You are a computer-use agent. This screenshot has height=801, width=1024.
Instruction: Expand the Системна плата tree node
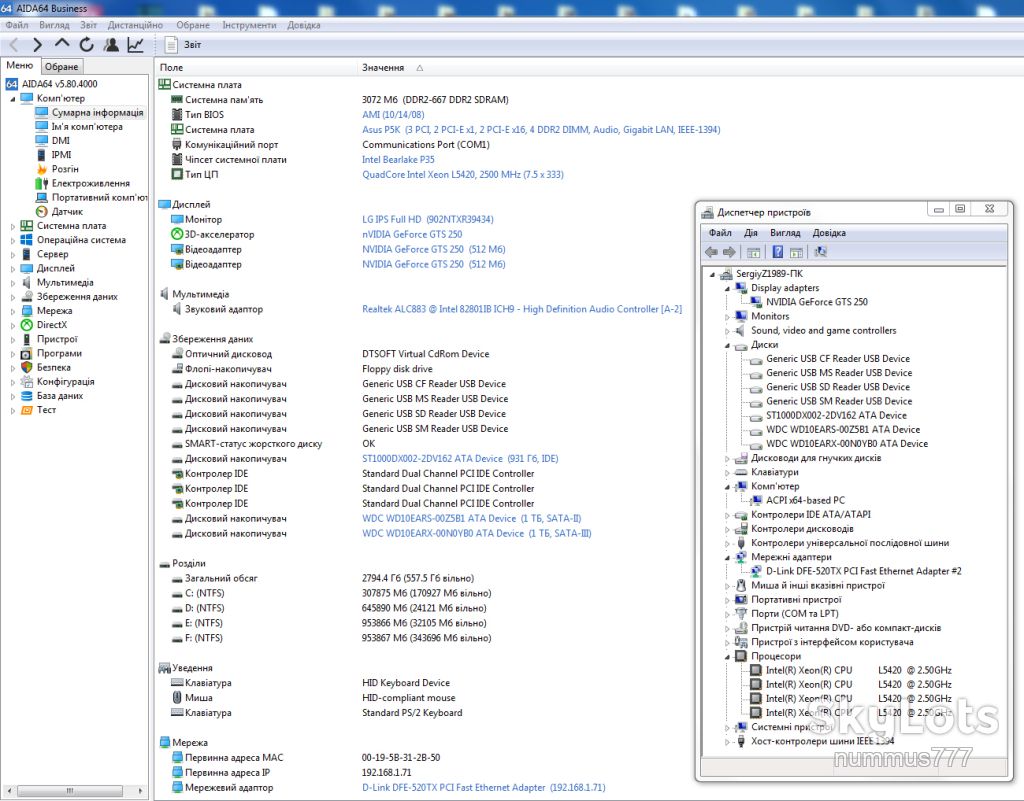point(12,226)
